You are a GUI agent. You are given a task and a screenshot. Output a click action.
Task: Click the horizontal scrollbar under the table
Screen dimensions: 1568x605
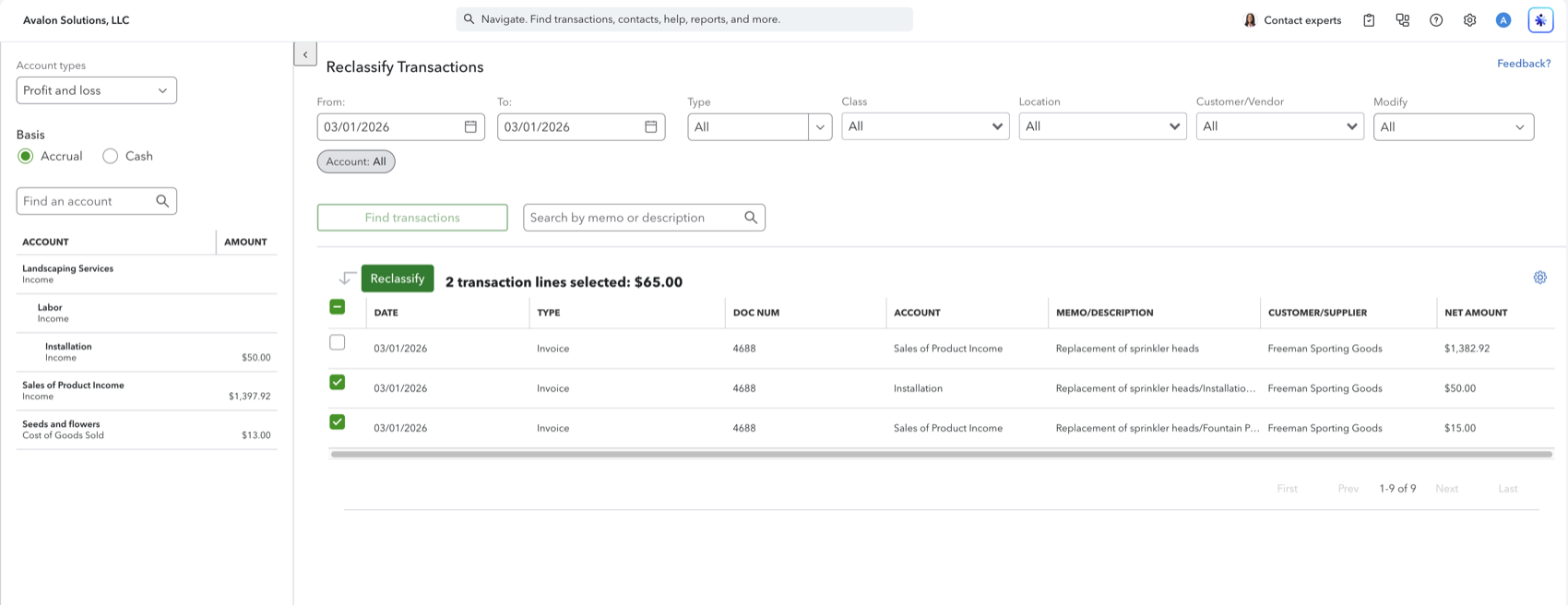(941, 454)
